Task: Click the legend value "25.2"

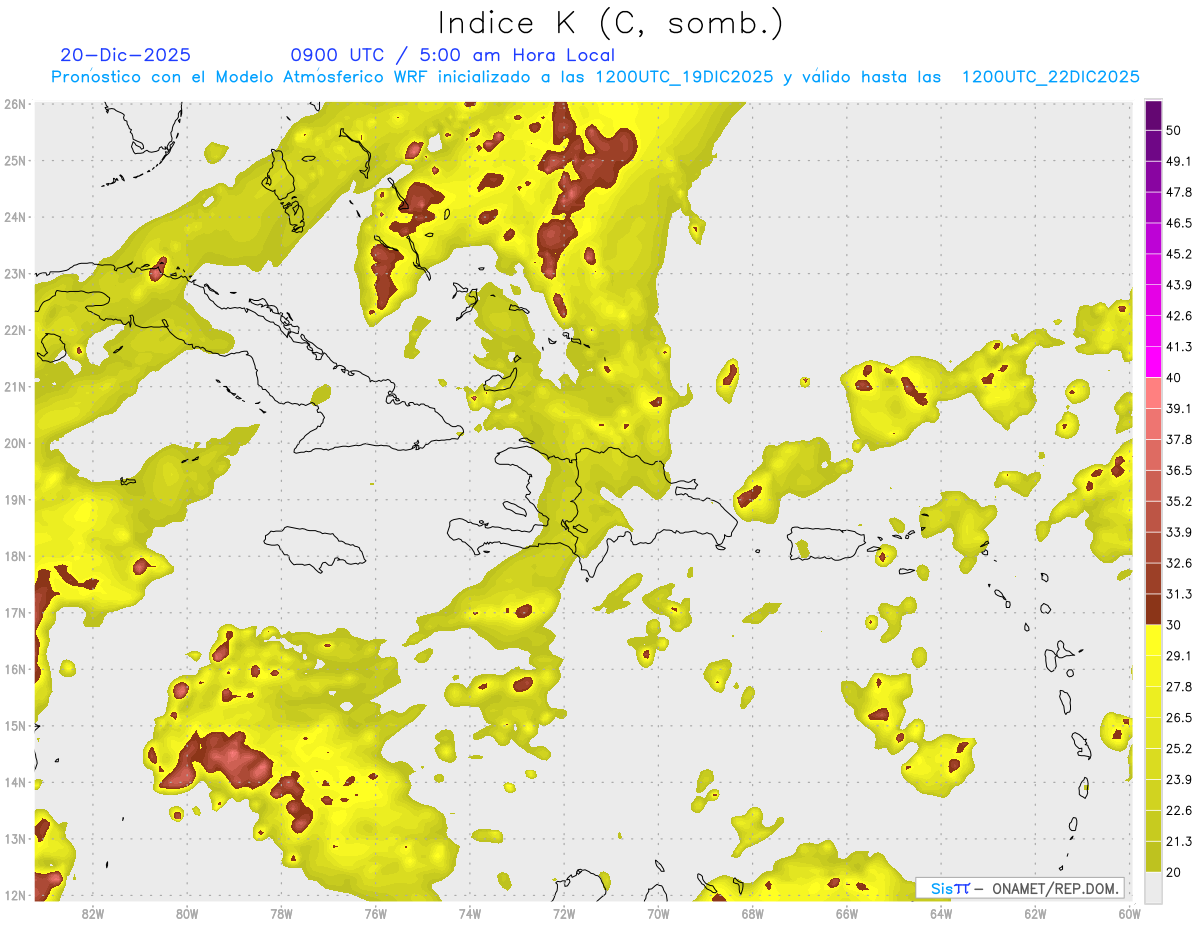Action: [1179, 749]
